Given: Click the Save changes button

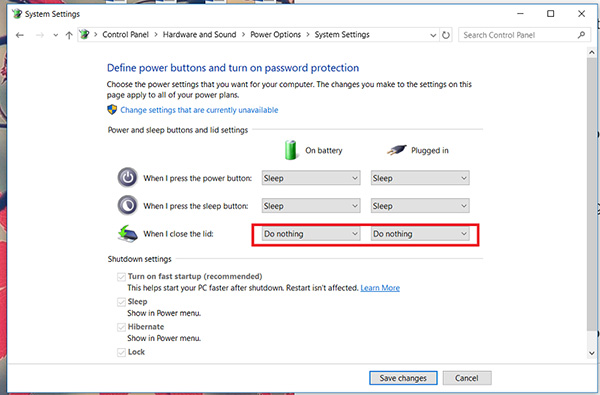Looking at the screenshot, I should click(403, 378).
